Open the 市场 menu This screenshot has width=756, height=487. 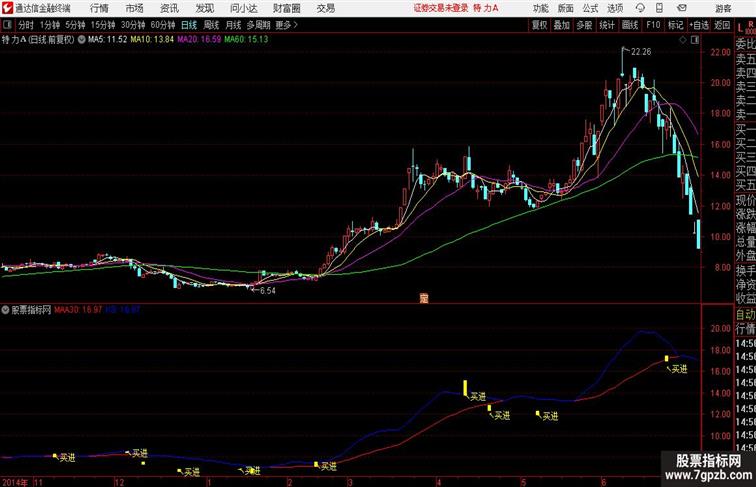[135, 8]
